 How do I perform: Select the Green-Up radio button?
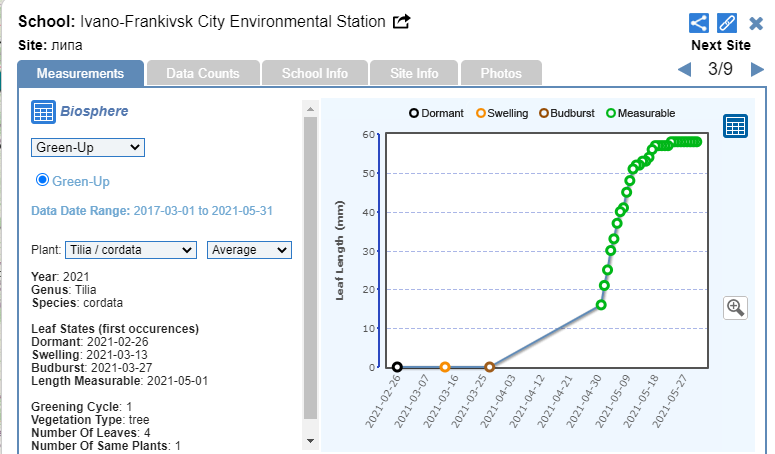(42, 180)
